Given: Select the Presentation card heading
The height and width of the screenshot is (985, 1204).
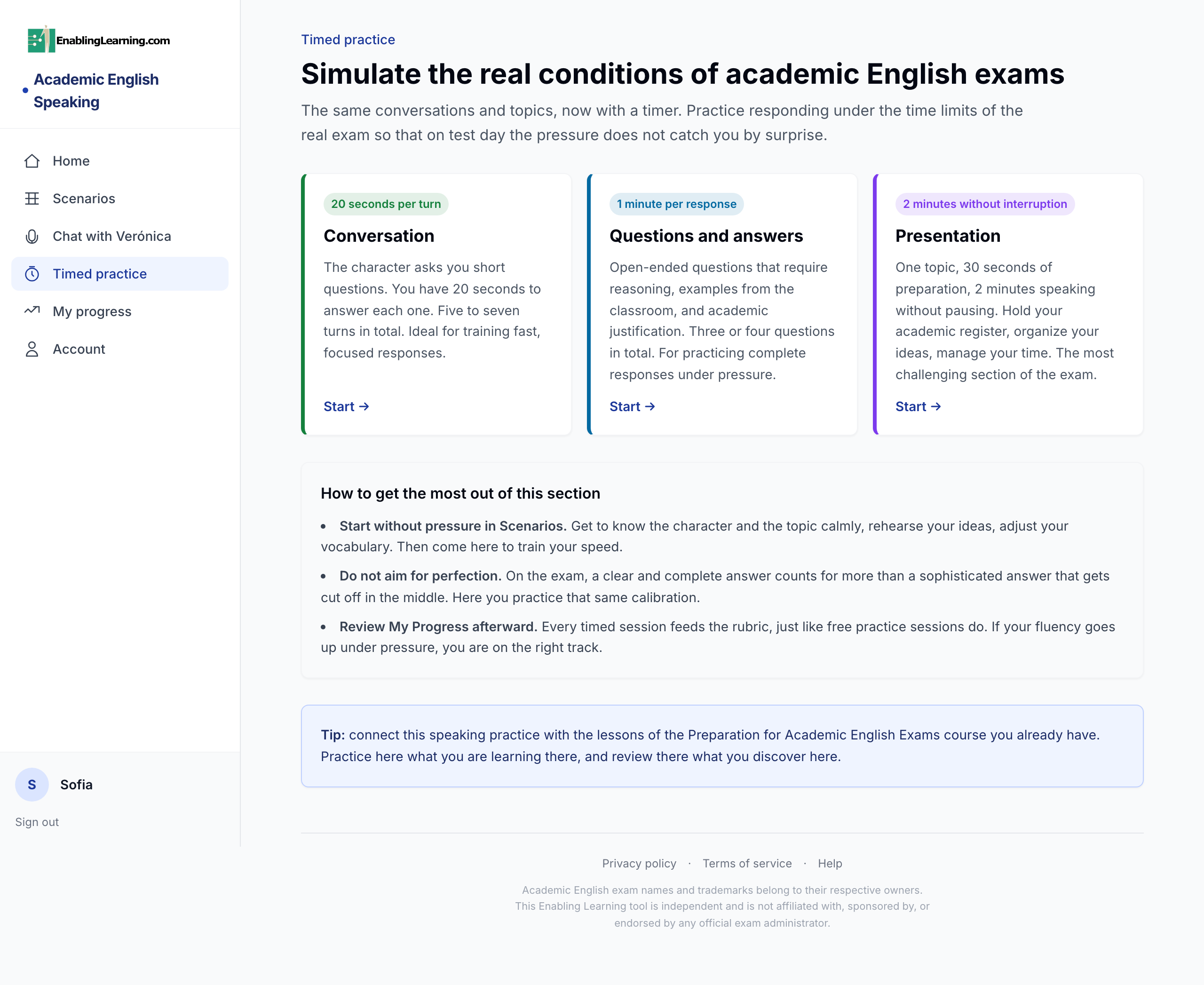Looking at the screenshot, I should [948, 236].
